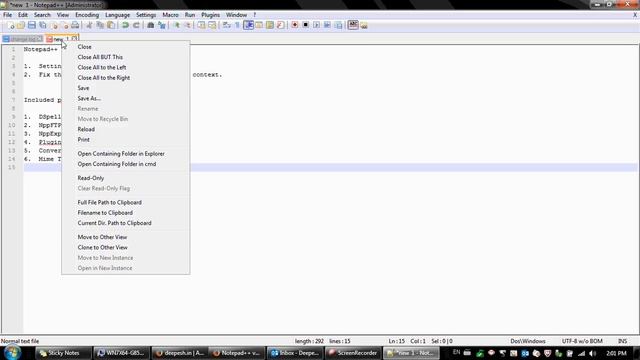Click the UTF-8 w/o BOM status entry
The width and height of the screenshot is (640, 360).
582,341
